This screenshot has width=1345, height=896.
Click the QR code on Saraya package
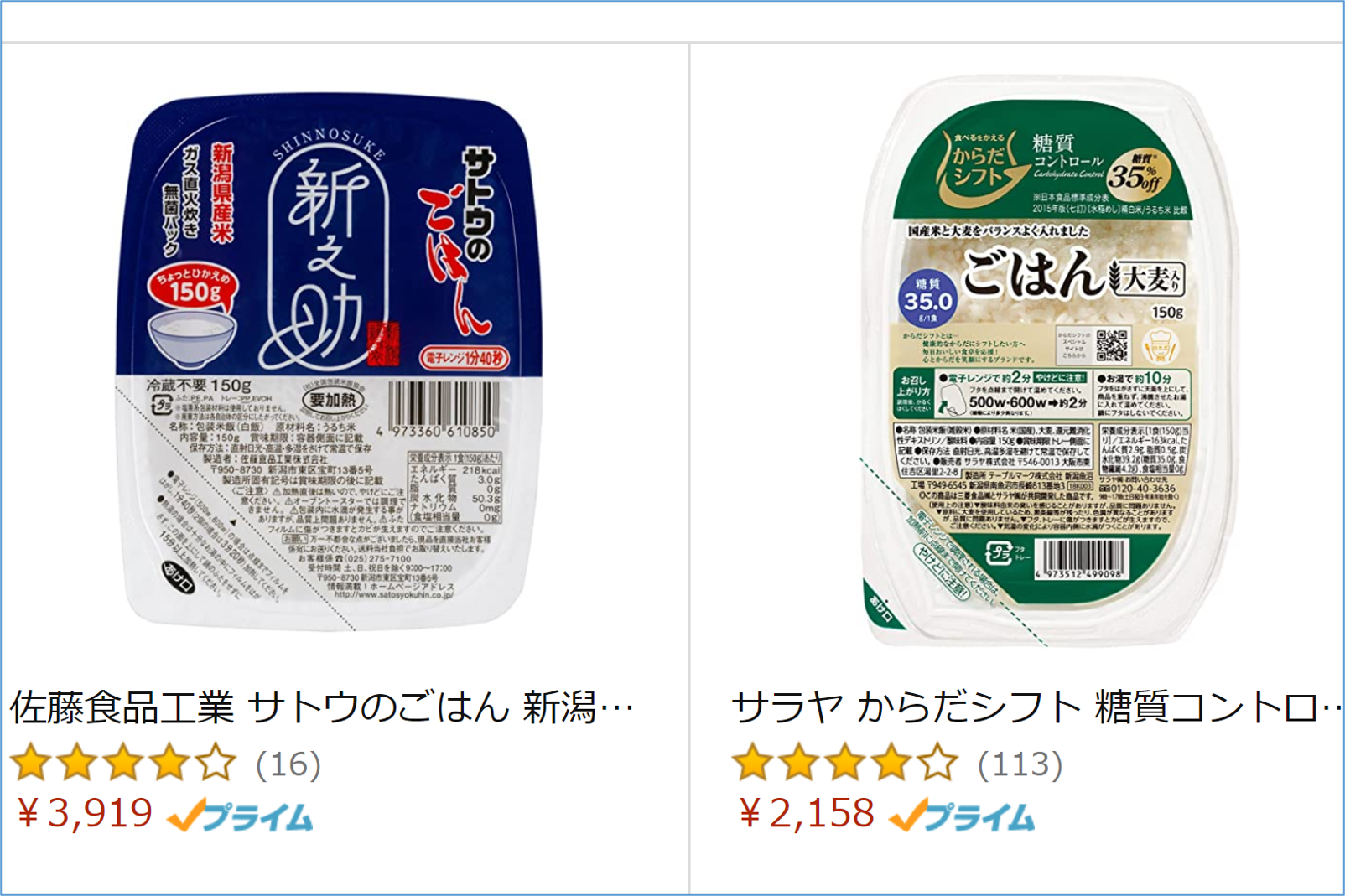[1112, 344]
